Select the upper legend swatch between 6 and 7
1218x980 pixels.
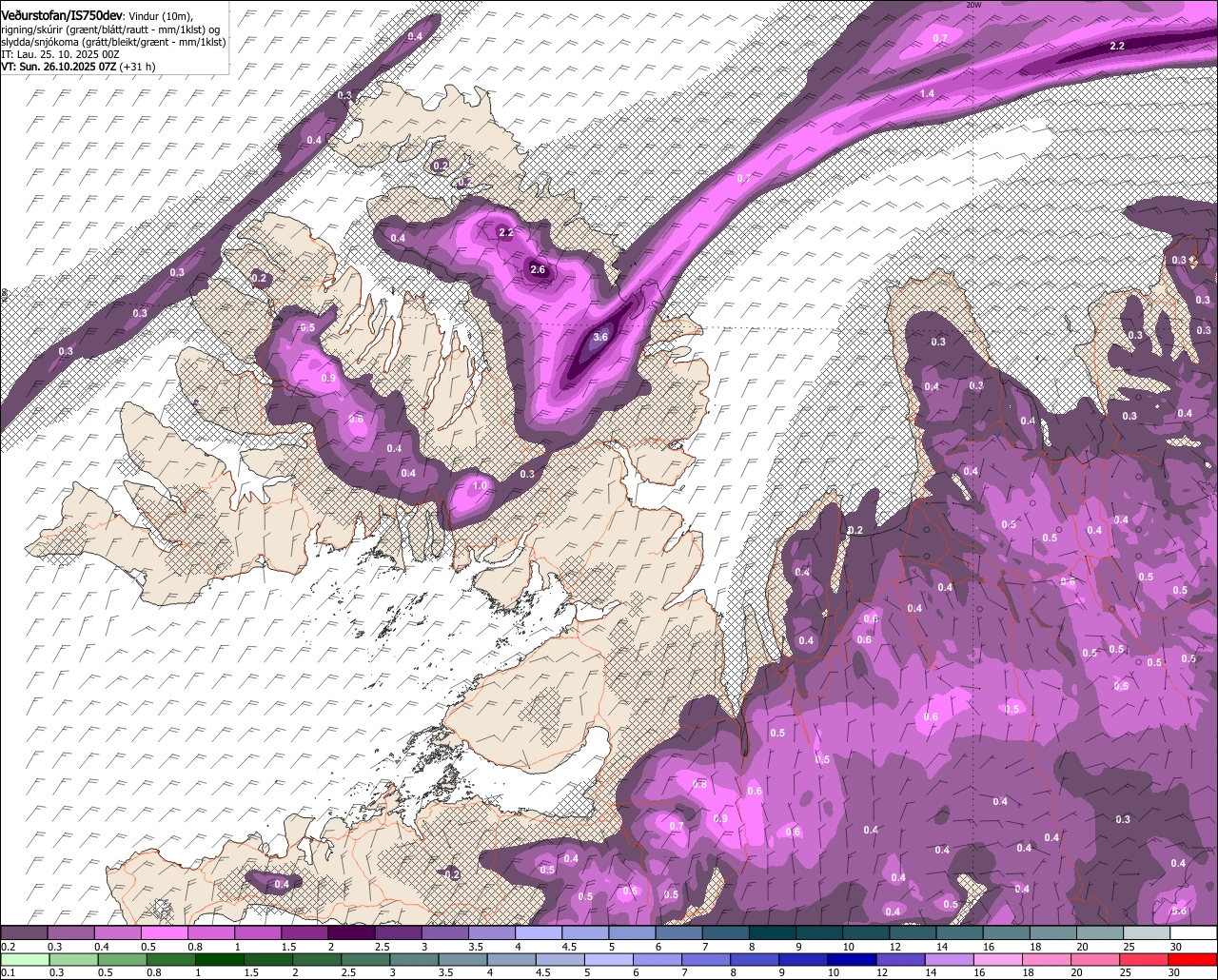point(679,932)
